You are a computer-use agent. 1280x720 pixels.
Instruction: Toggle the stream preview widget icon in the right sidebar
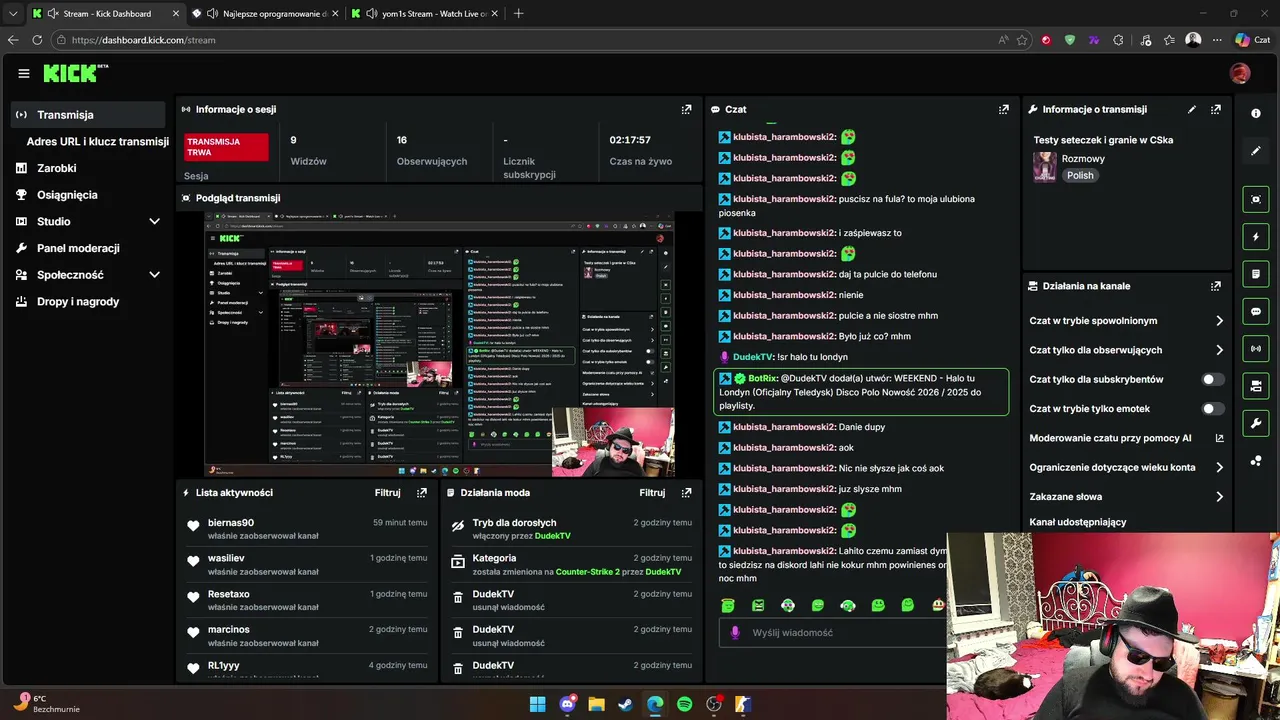[x=1256, y=199]
